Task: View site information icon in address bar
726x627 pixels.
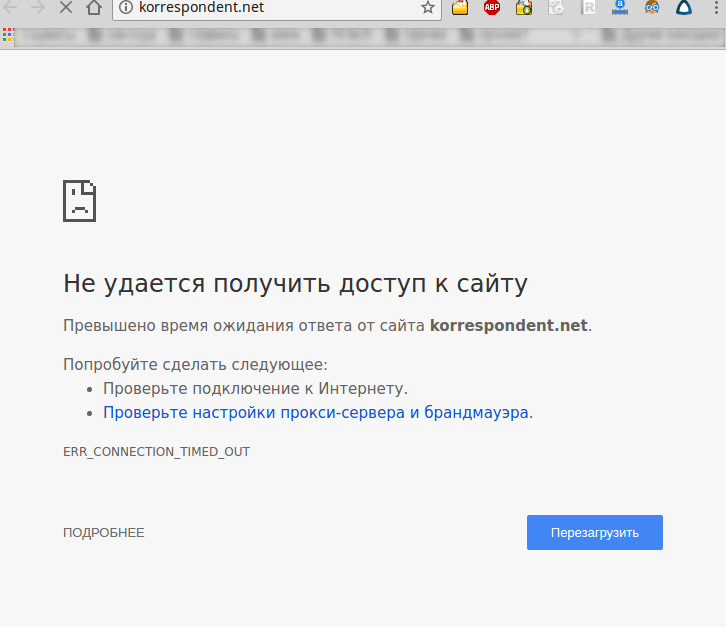Action: [x=125, y=7]
